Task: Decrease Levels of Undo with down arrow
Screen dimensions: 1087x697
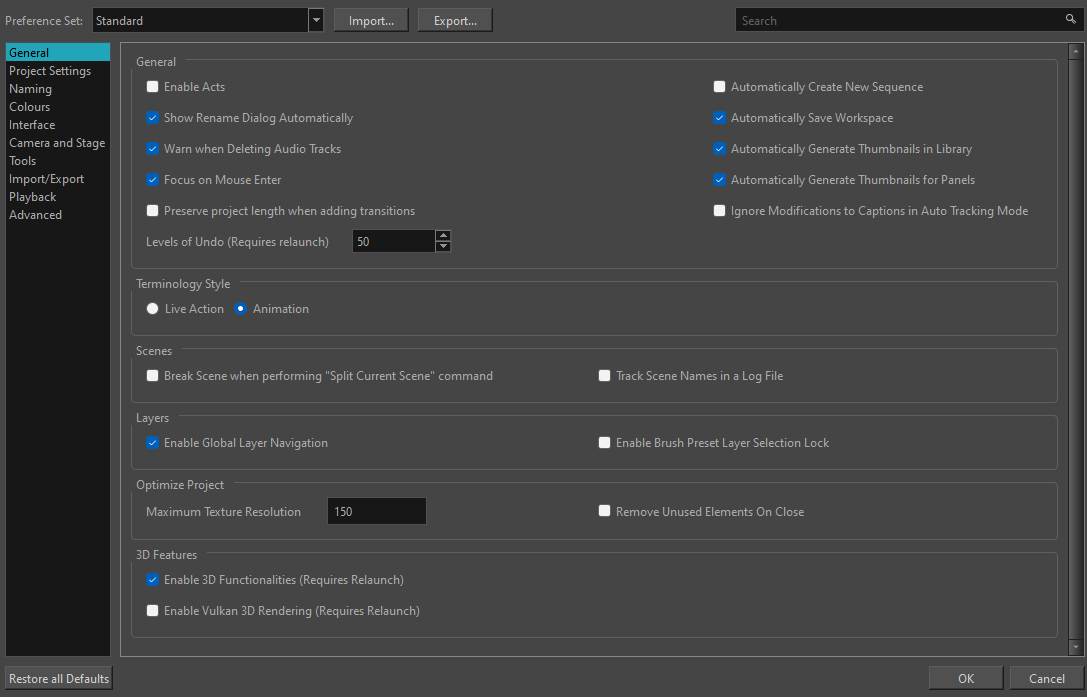Action: 443,246
